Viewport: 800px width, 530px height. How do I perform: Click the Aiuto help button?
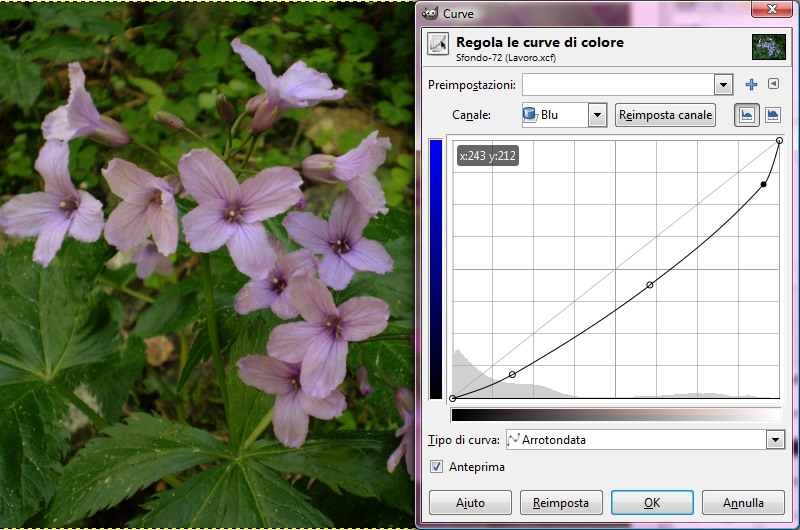470,503
